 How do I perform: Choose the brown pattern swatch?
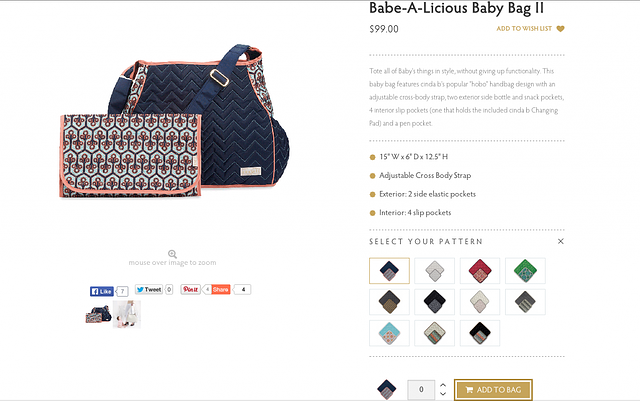(389, 302)
